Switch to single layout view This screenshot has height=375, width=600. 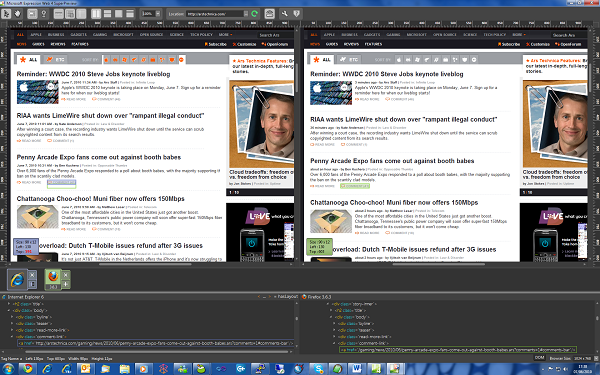(130, 14)
